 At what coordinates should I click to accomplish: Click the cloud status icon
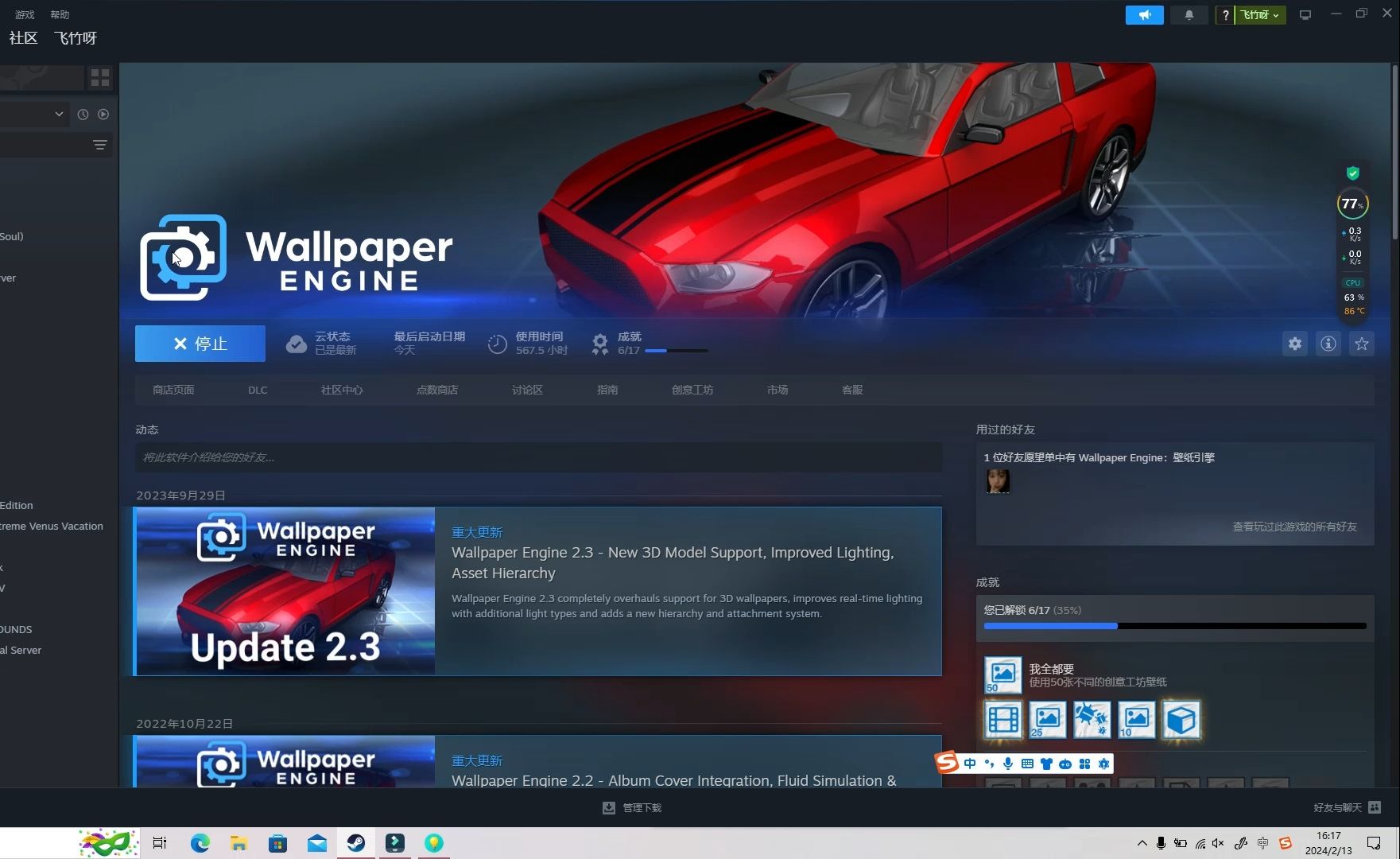click(297, 344)
